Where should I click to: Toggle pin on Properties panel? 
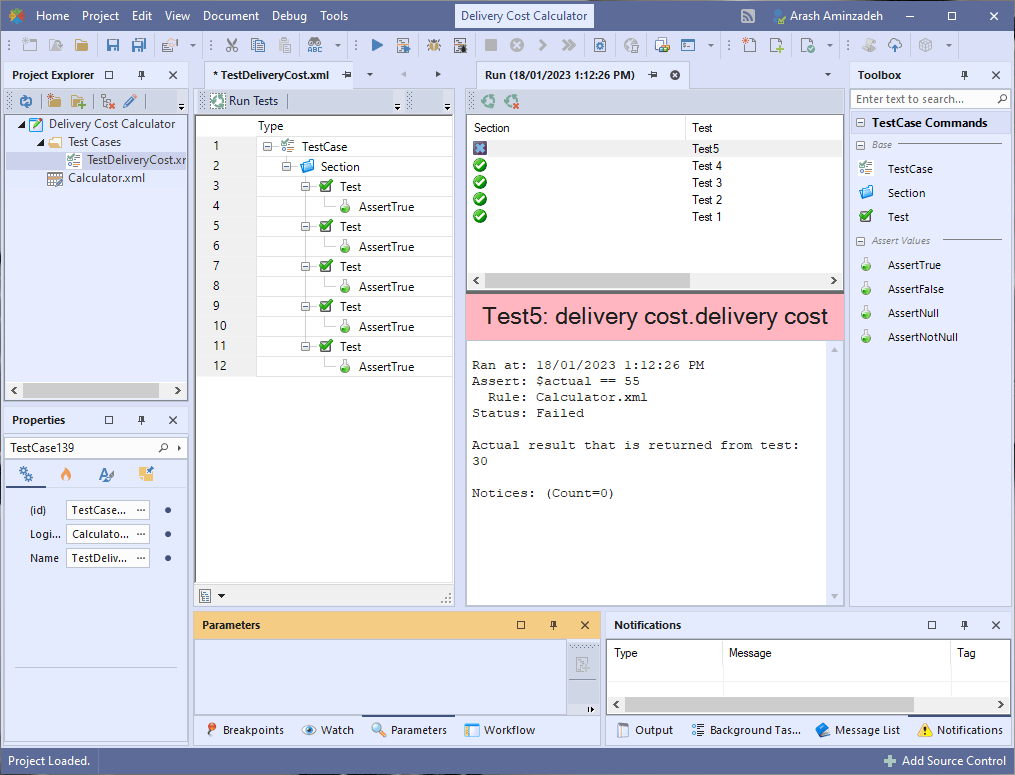click(141, 420)
